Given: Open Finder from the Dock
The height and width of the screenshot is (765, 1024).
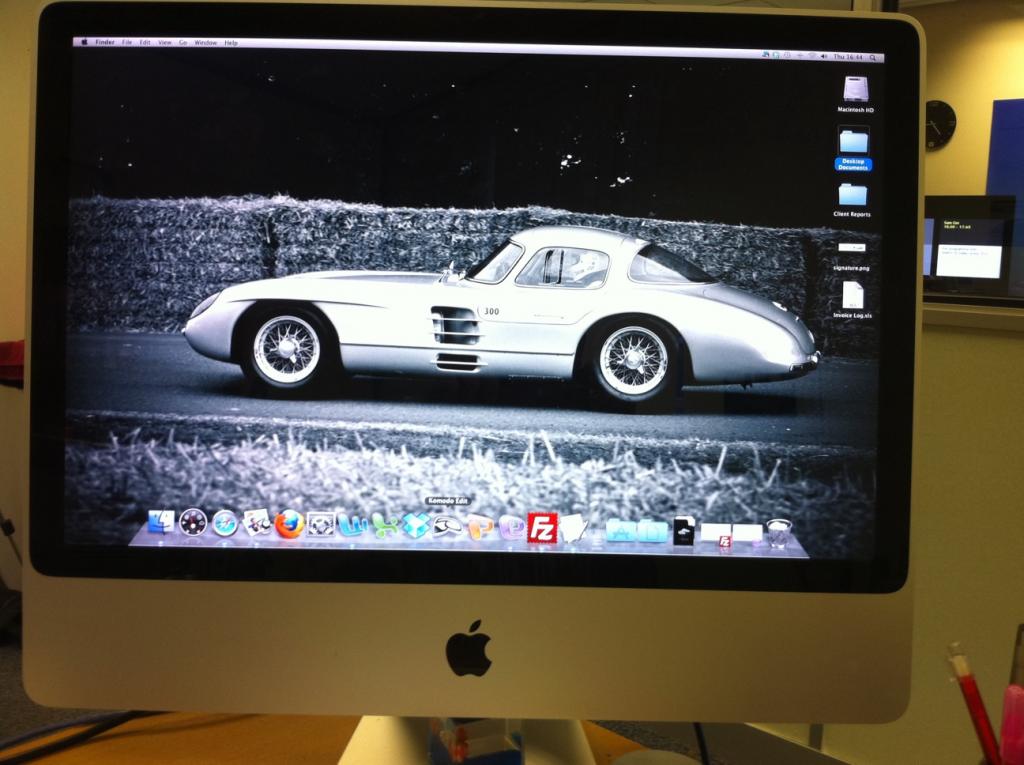Looking at the screenshot, I should (161, 523).
